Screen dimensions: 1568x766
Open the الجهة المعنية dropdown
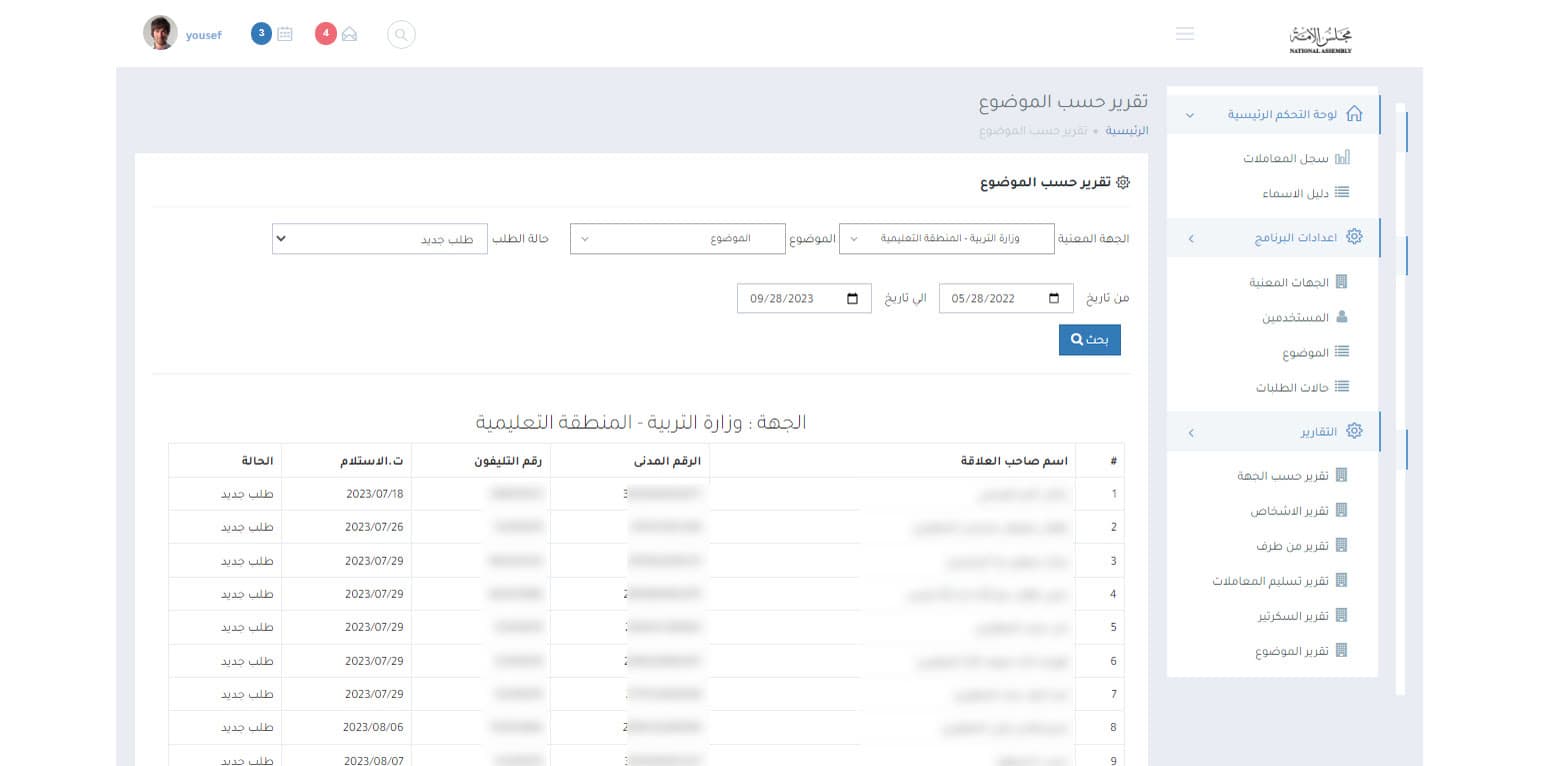pos(946,239)
